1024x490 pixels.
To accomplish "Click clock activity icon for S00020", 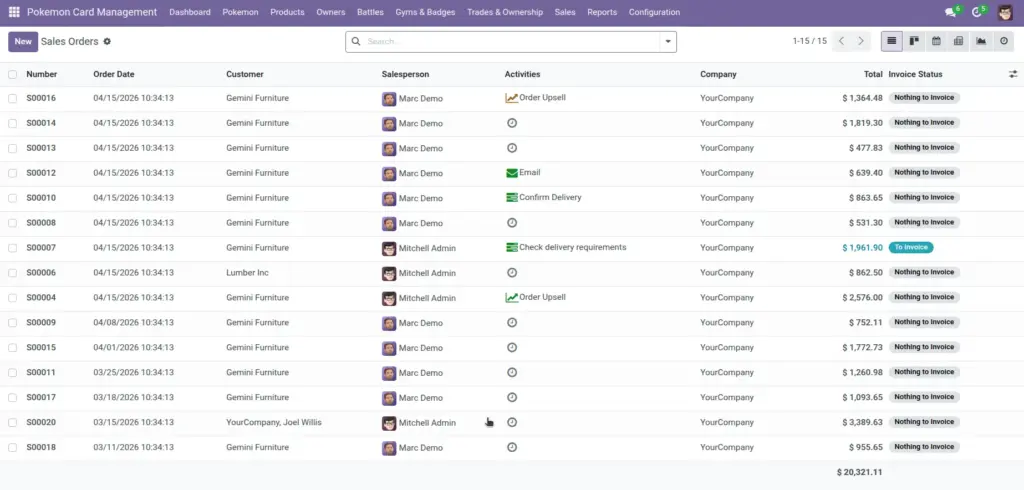I will pos(512,422).
